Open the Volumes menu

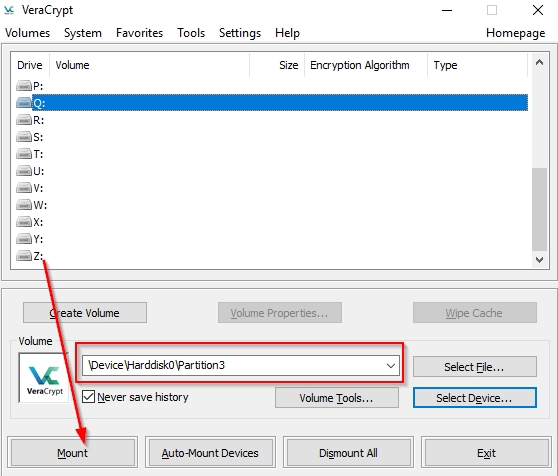tap(27, 33)
